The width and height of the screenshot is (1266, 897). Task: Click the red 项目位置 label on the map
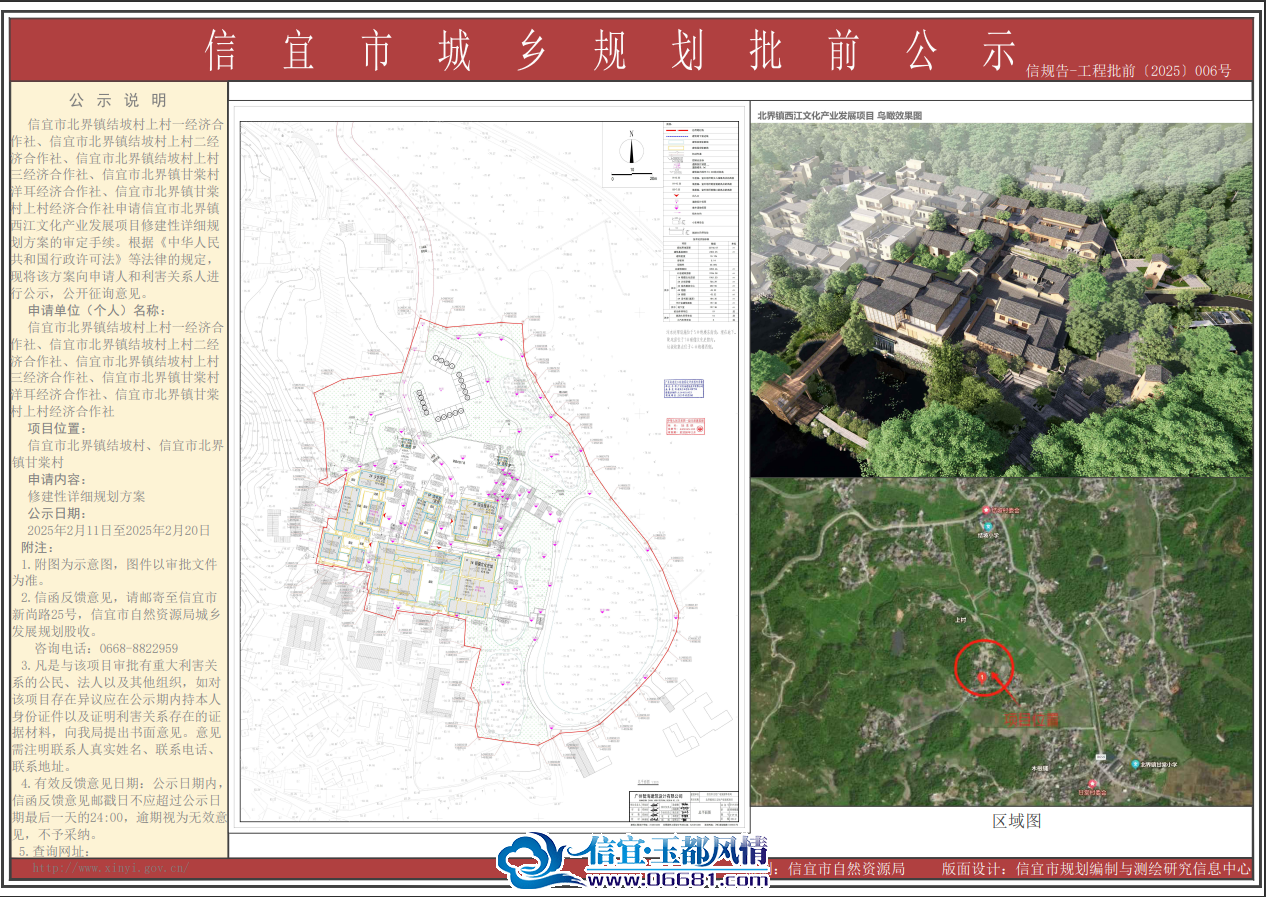[1031, 718]
